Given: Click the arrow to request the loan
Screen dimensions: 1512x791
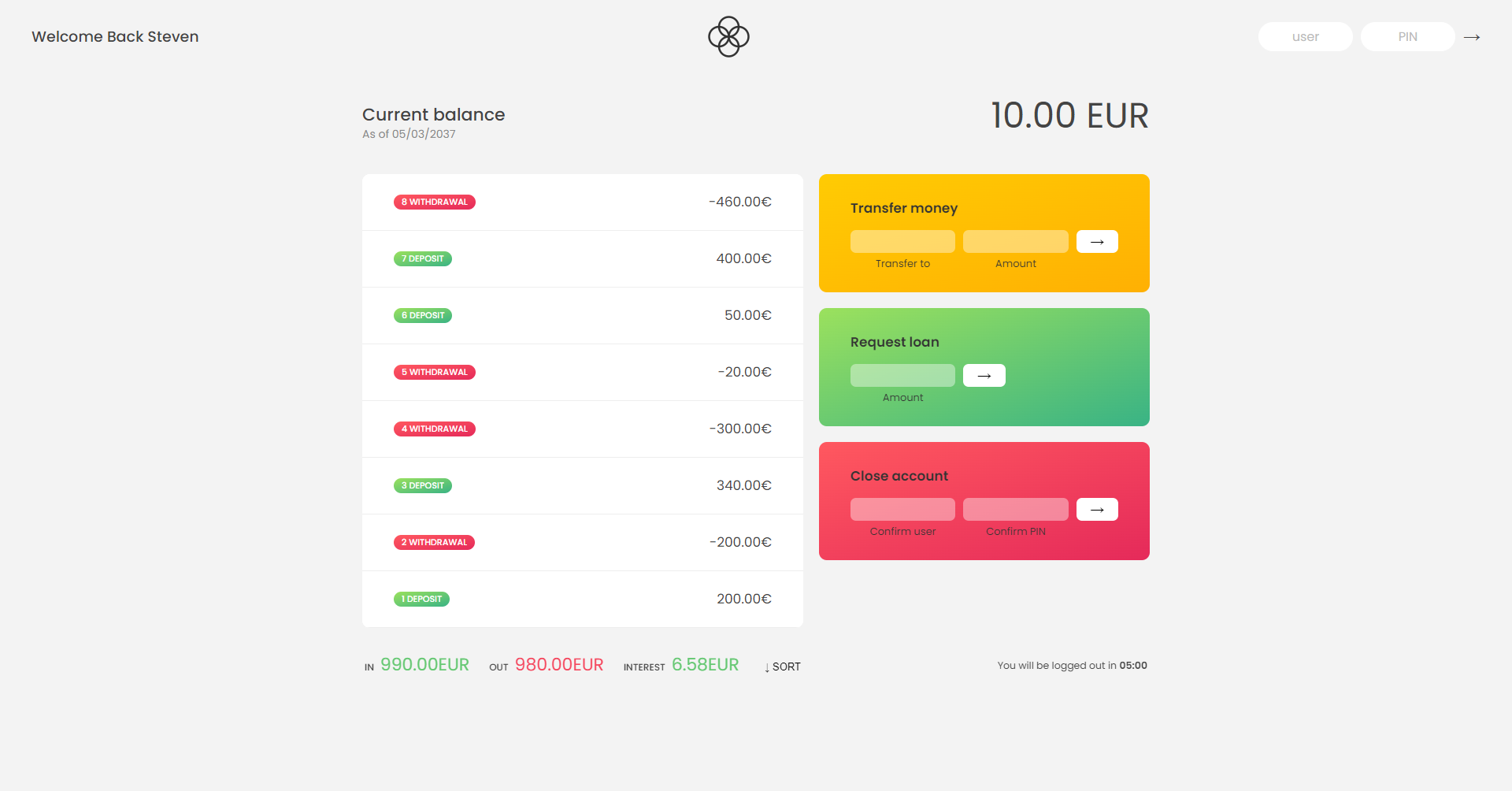Looking at the screenshot, I should pyautogui.click(x=984, y=375).
